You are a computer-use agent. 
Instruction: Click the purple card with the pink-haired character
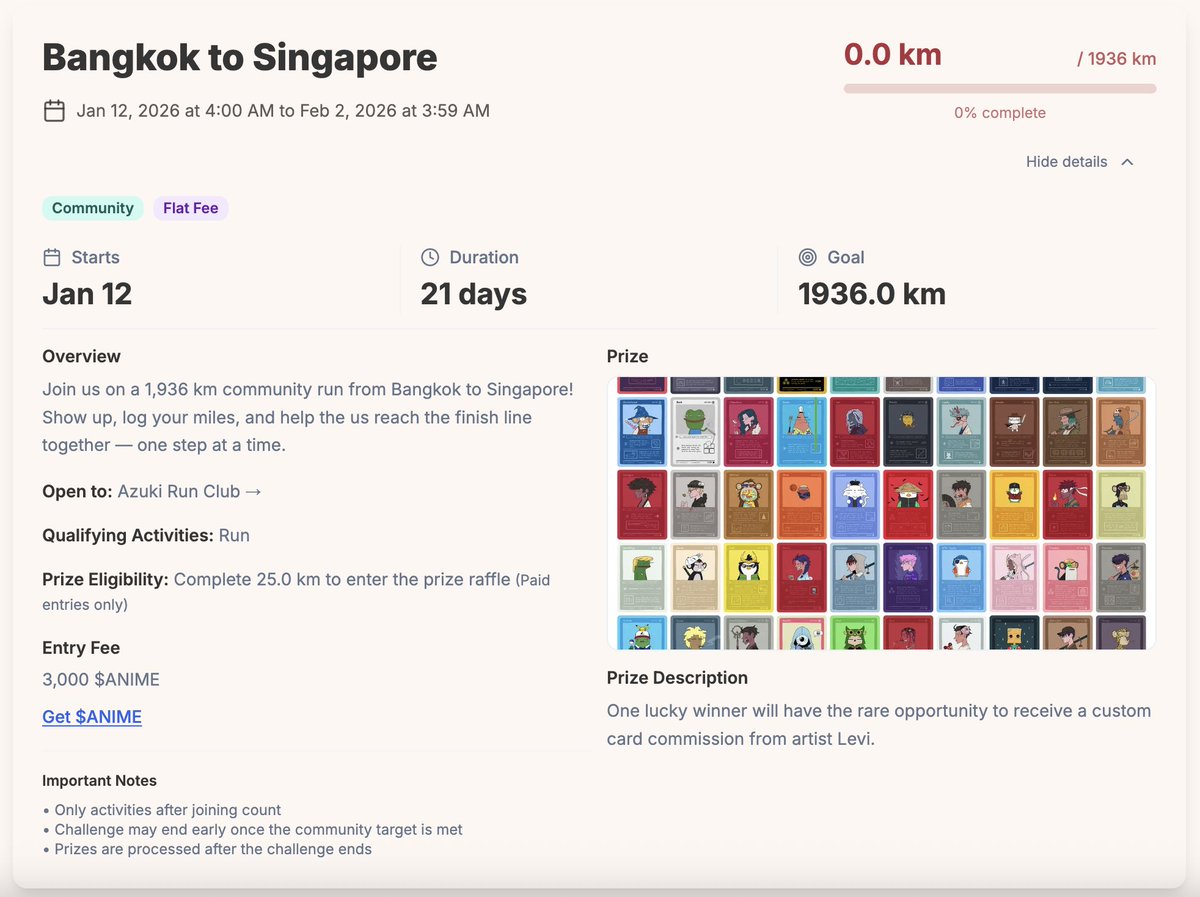(x=907, y=577)
